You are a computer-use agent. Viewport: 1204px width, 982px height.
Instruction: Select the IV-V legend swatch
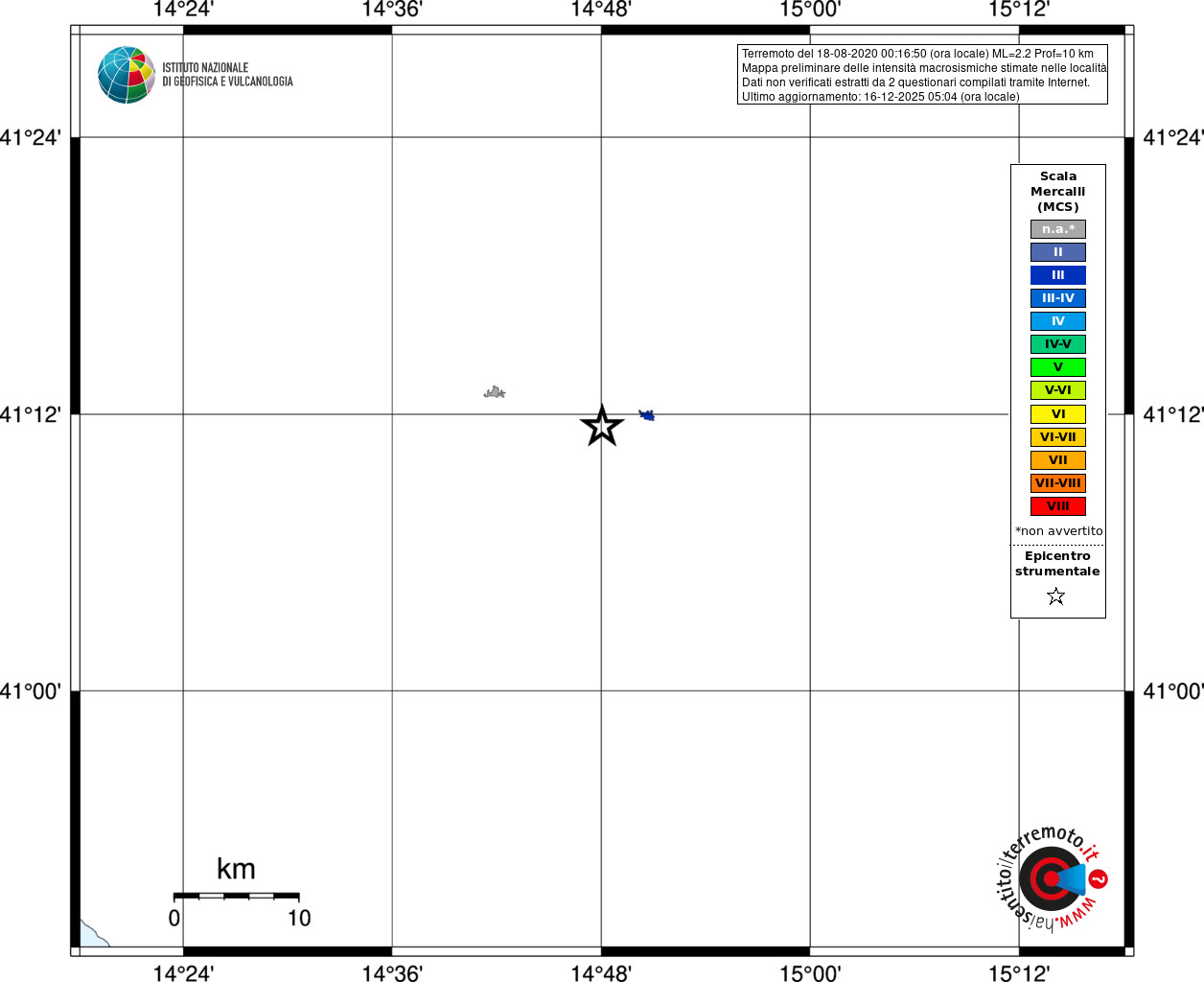pos(1058,344)
